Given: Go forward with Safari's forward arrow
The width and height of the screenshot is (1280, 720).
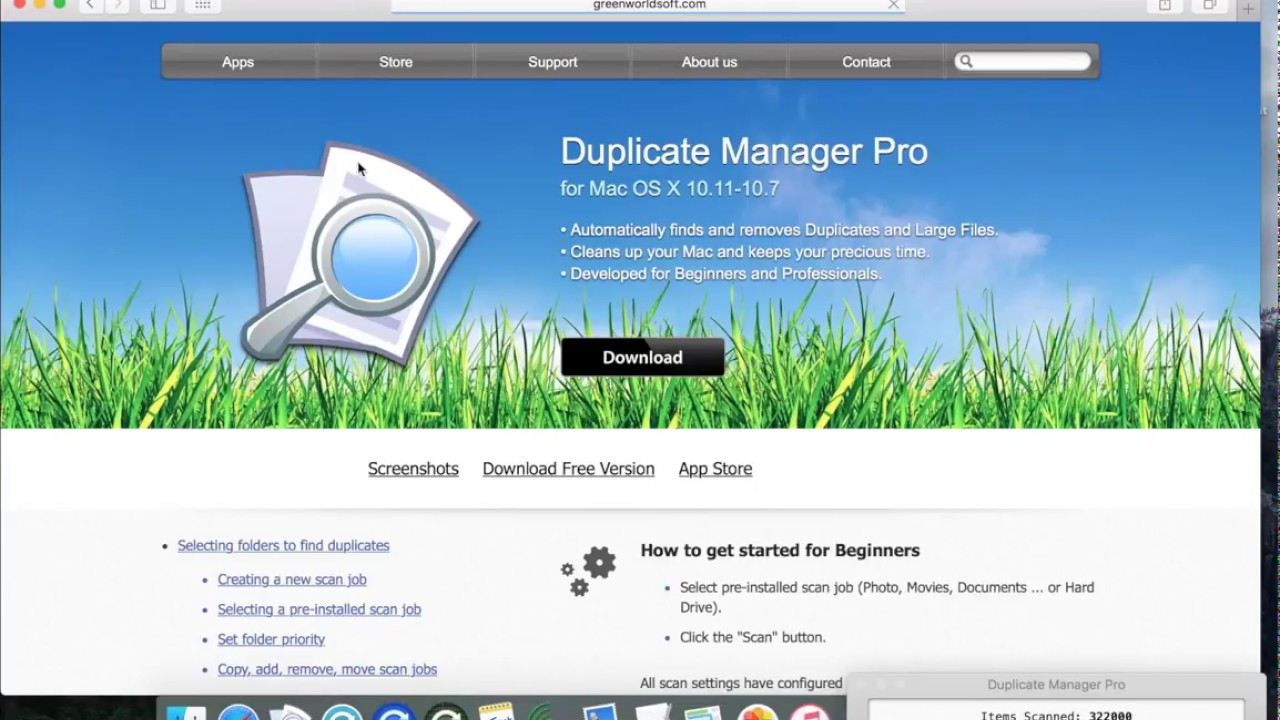Looking at the screenshot, I should (x=117, y=5).
